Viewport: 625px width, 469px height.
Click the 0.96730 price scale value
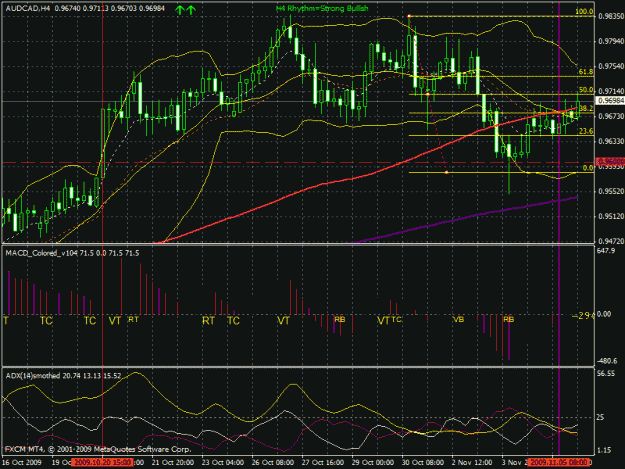point(611,116)
